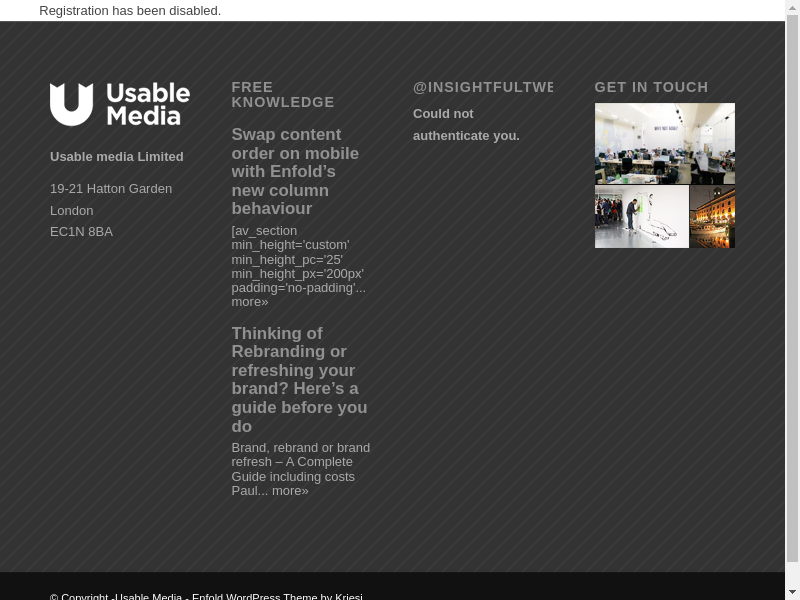Click the @INSIGHTFULTWE widget heading

click(482, 87)
